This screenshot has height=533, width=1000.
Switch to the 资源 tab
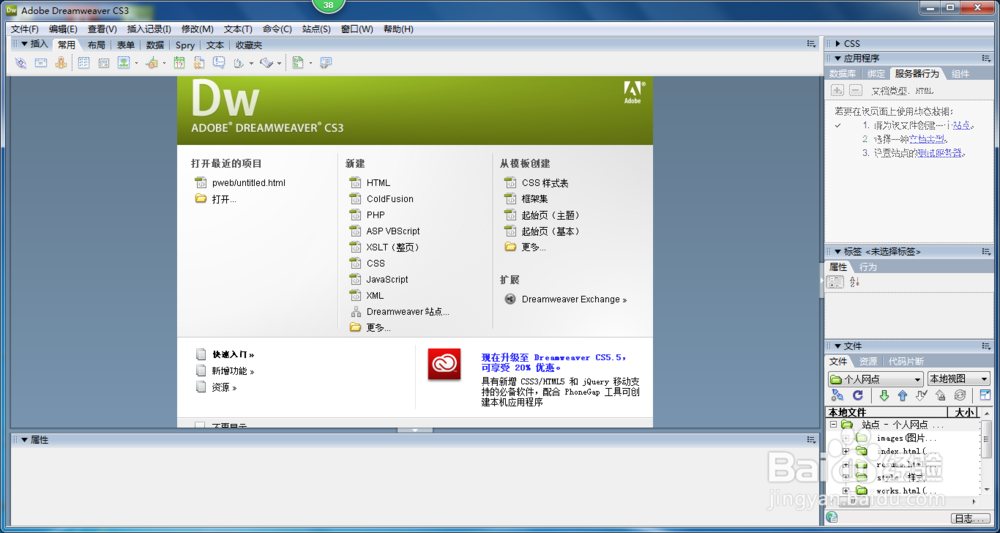tap(868, 361)
